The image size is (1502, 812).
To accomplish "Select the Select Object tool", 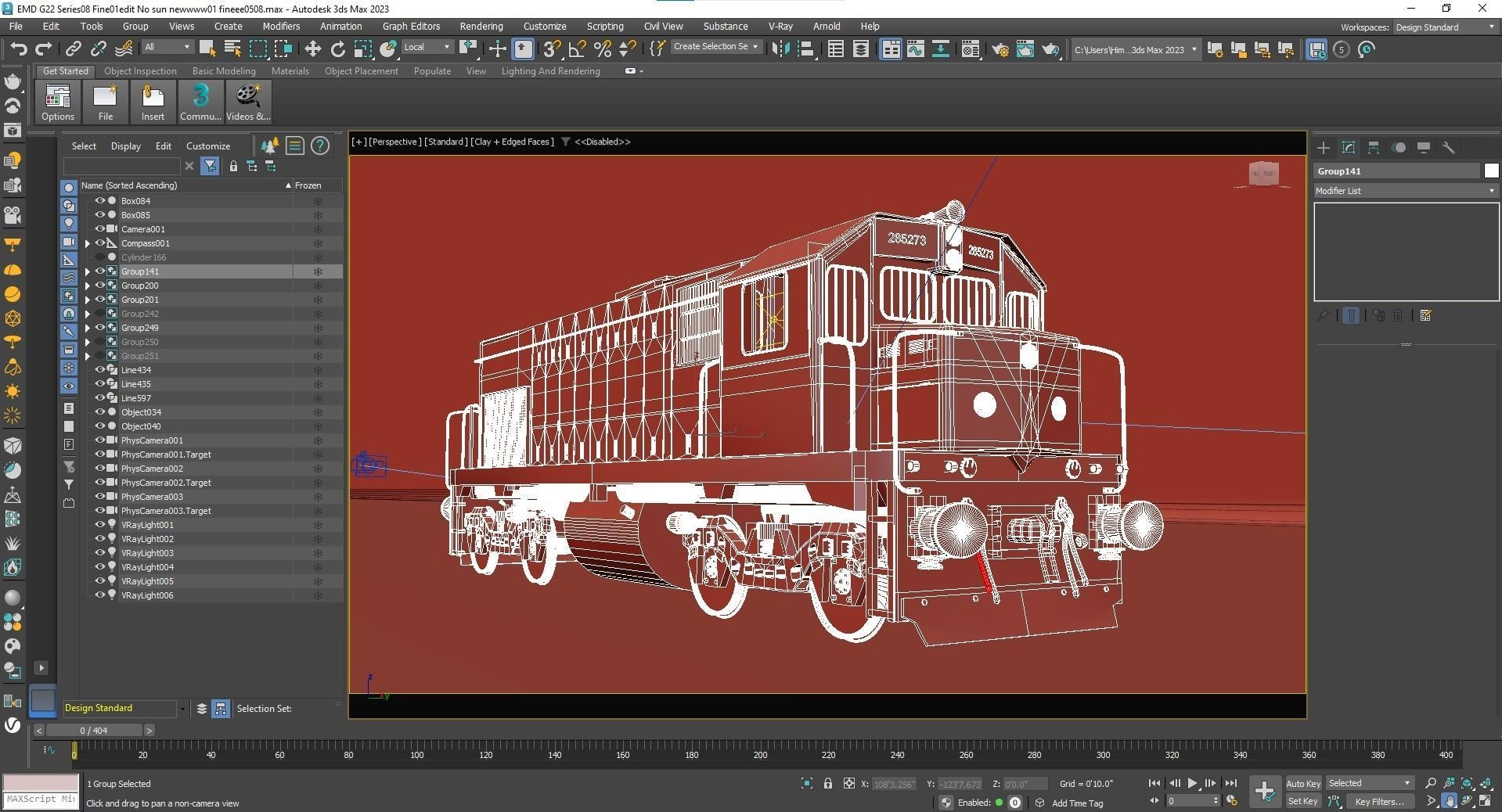I will [207, 49].
